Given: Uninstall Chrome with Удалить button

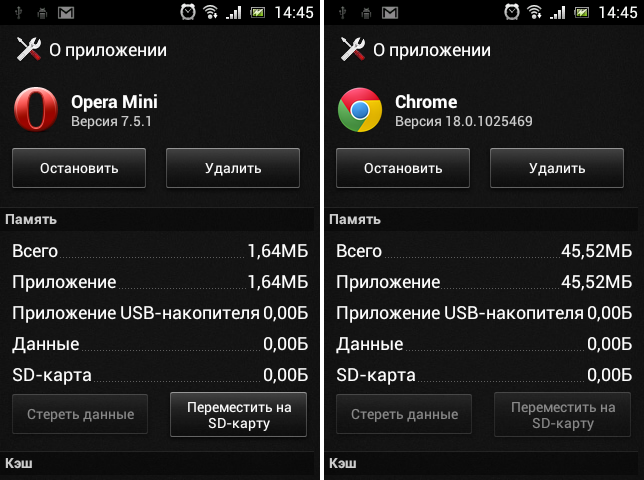Looking at the screenshot, I should (557, 168).
